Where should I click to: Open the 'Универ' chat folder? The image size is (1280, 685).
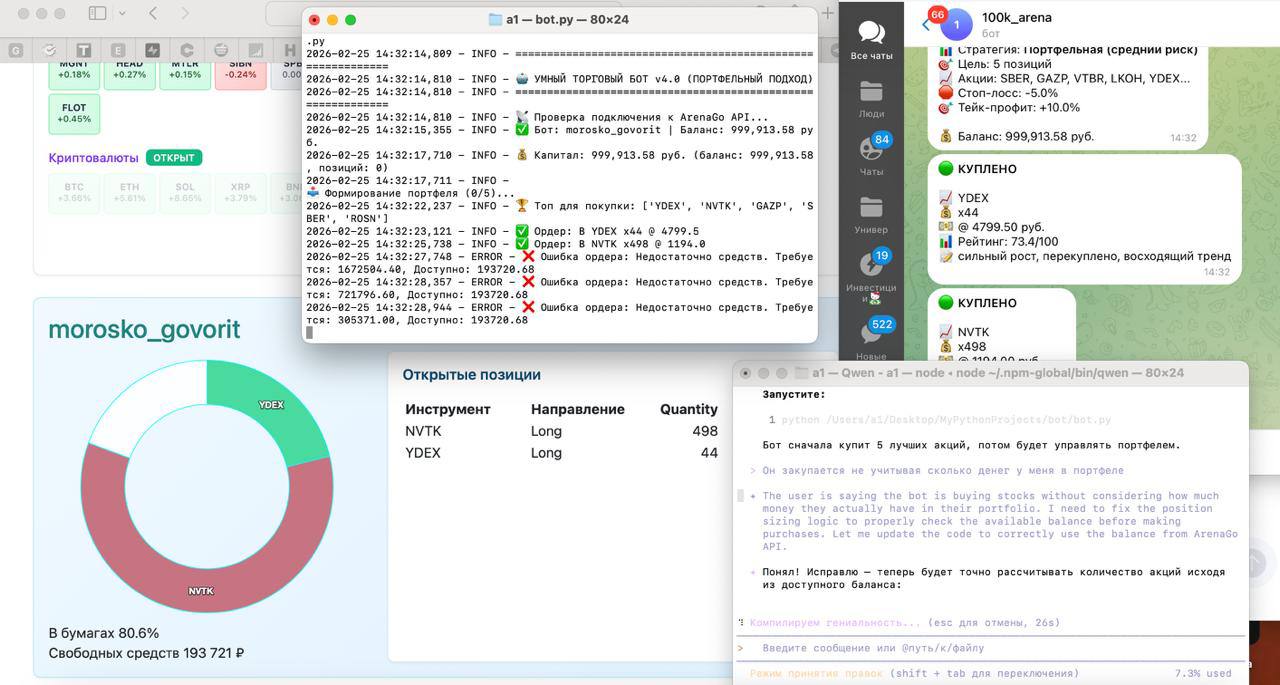[871, 214]
